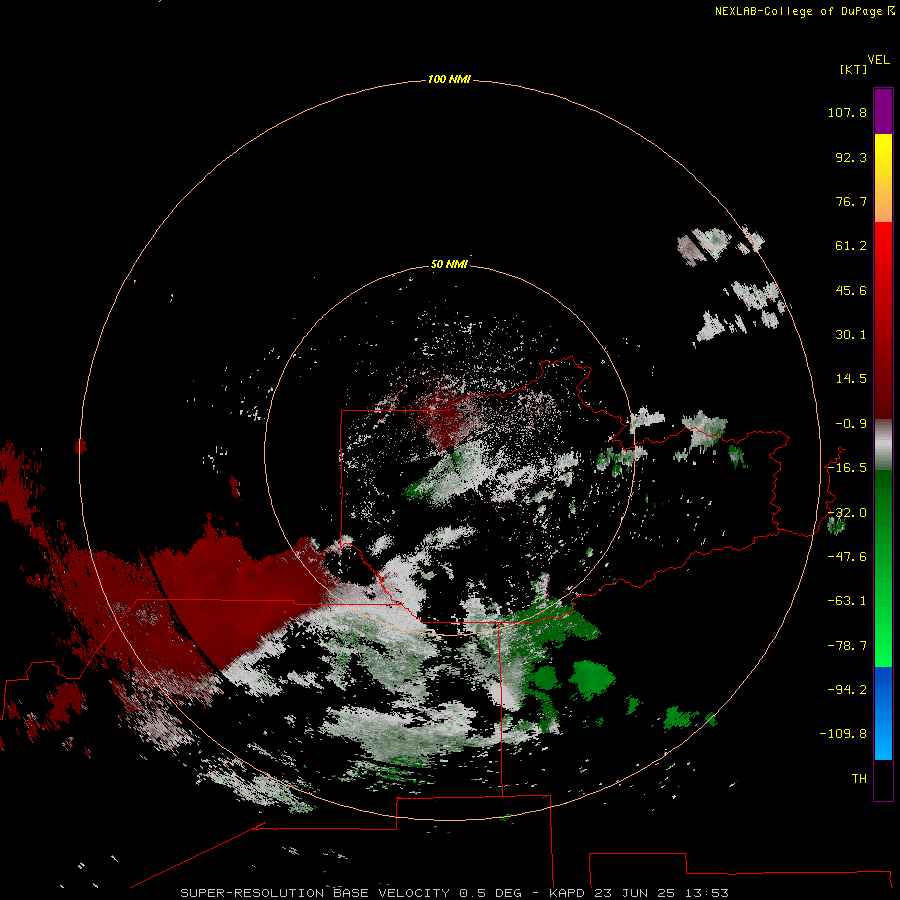
Task: Click the -47.6 velocity legend value
Action: (x=847, y=557)
